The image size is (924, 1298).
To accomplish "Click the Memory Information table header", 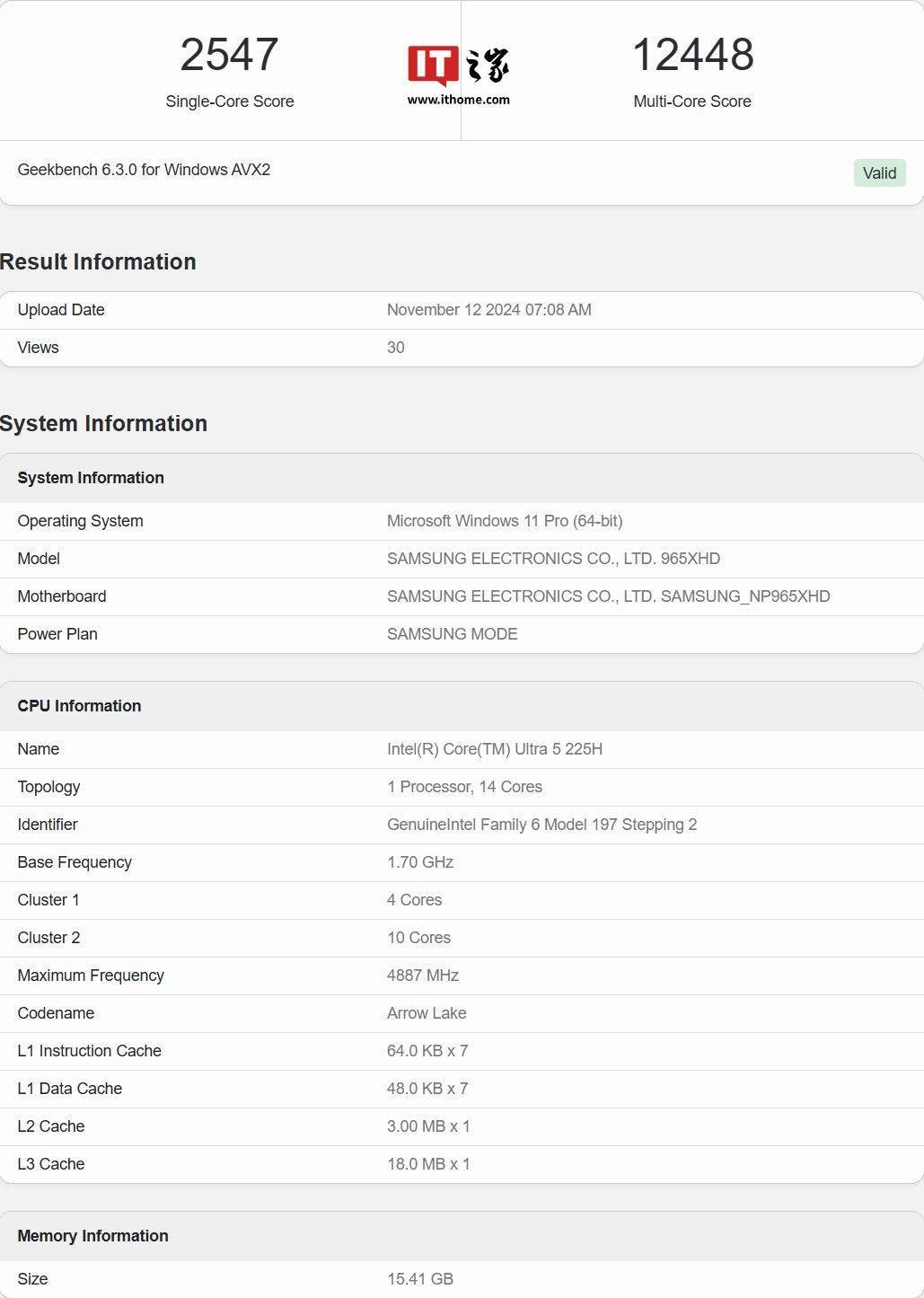I will point(92,1236).
